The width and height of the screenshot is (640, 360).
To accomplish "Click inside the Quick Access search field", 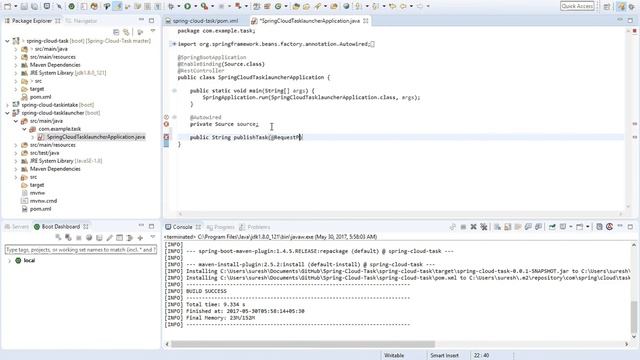I will 577,6.
